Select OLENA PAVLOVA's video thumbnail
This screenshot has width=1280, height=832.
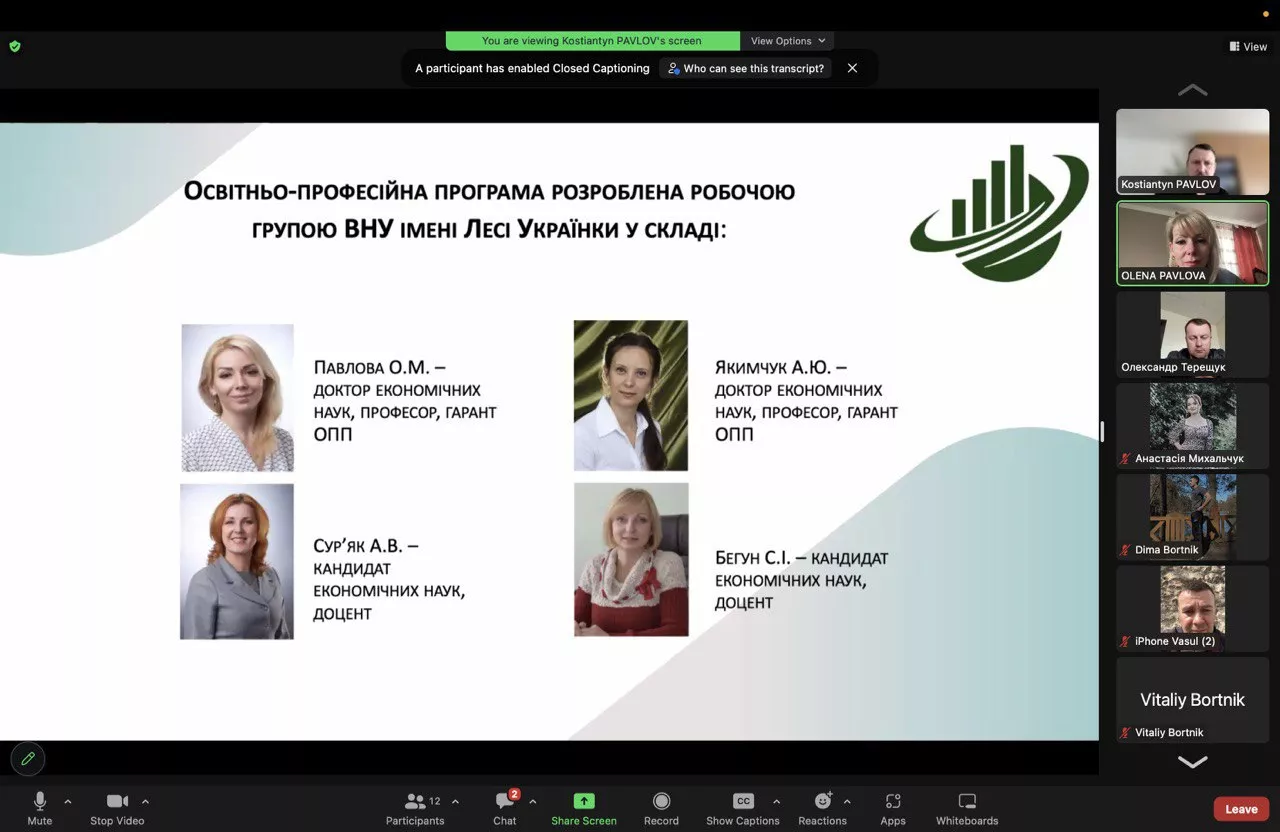click(x=1192, y=240)
